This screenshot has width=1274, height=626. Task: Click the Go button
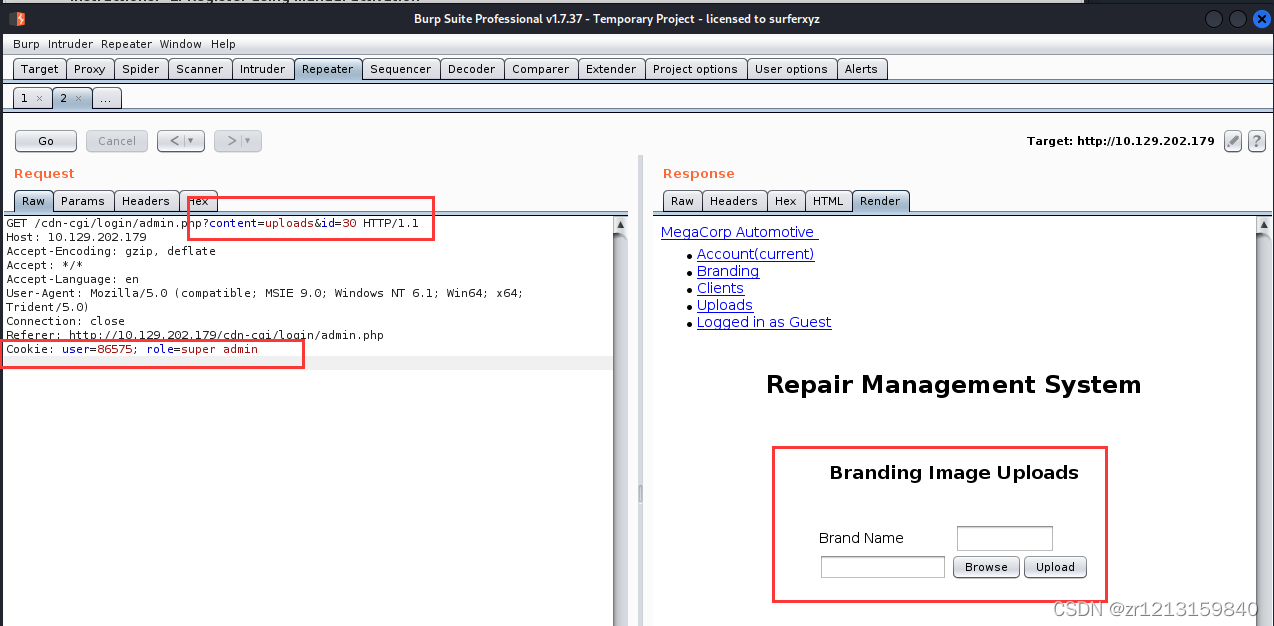[x=46, y=141]
